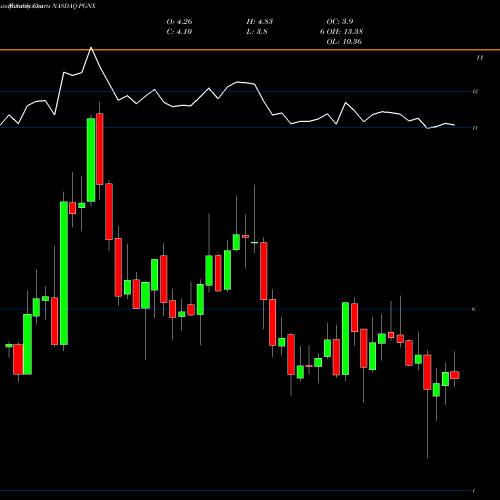Image resolution: width=500 pixels, height=500 pixels.
Task: Click the highest peak of the white indicator line
Action: coord(91,48)
